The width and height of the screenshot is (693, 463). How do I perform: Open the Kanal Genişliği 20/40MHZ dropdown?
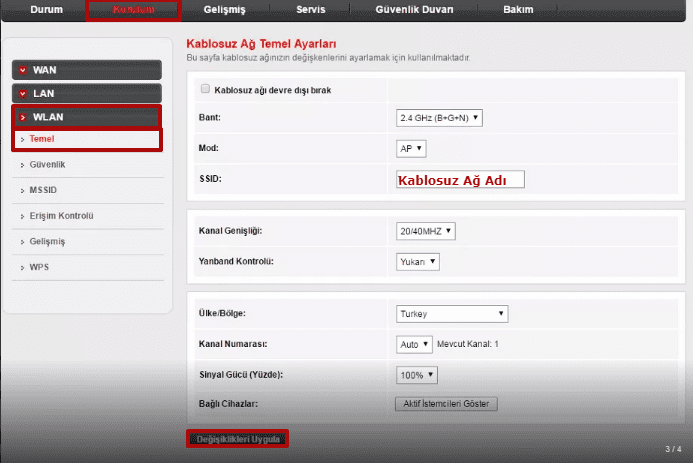pos(426,231)
